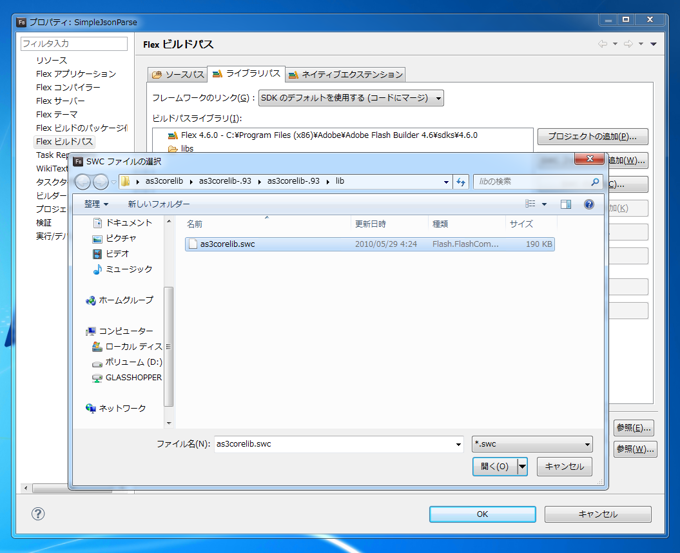
Task: Open the *.swc file type filter dropdown
Action: tap(532, 444)
